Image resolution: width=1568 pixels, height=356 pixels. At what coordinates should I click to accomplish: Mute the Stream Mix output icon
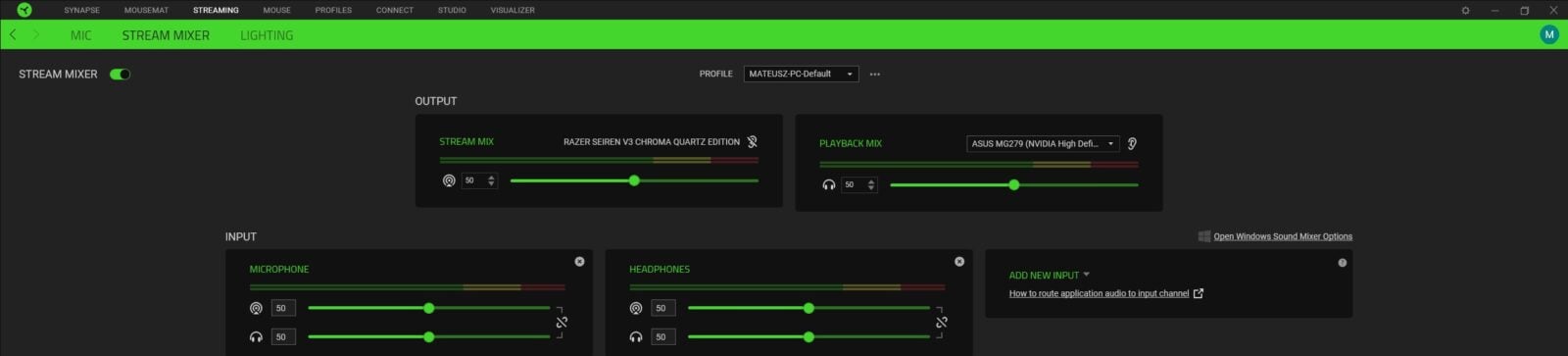[752, 141]
